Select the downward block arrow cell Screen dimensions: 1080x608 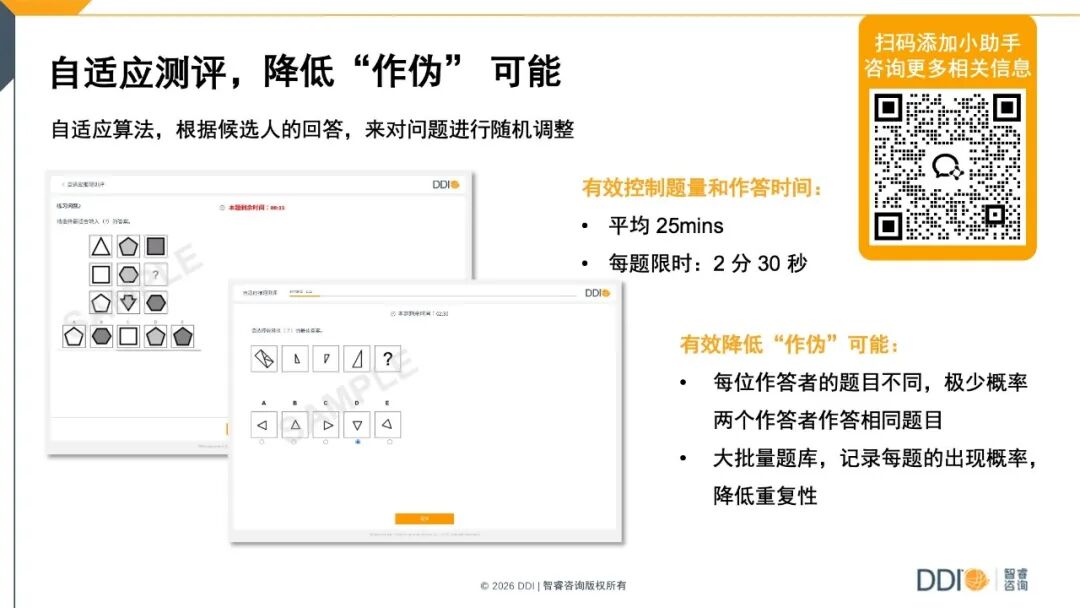pos(128,303)
